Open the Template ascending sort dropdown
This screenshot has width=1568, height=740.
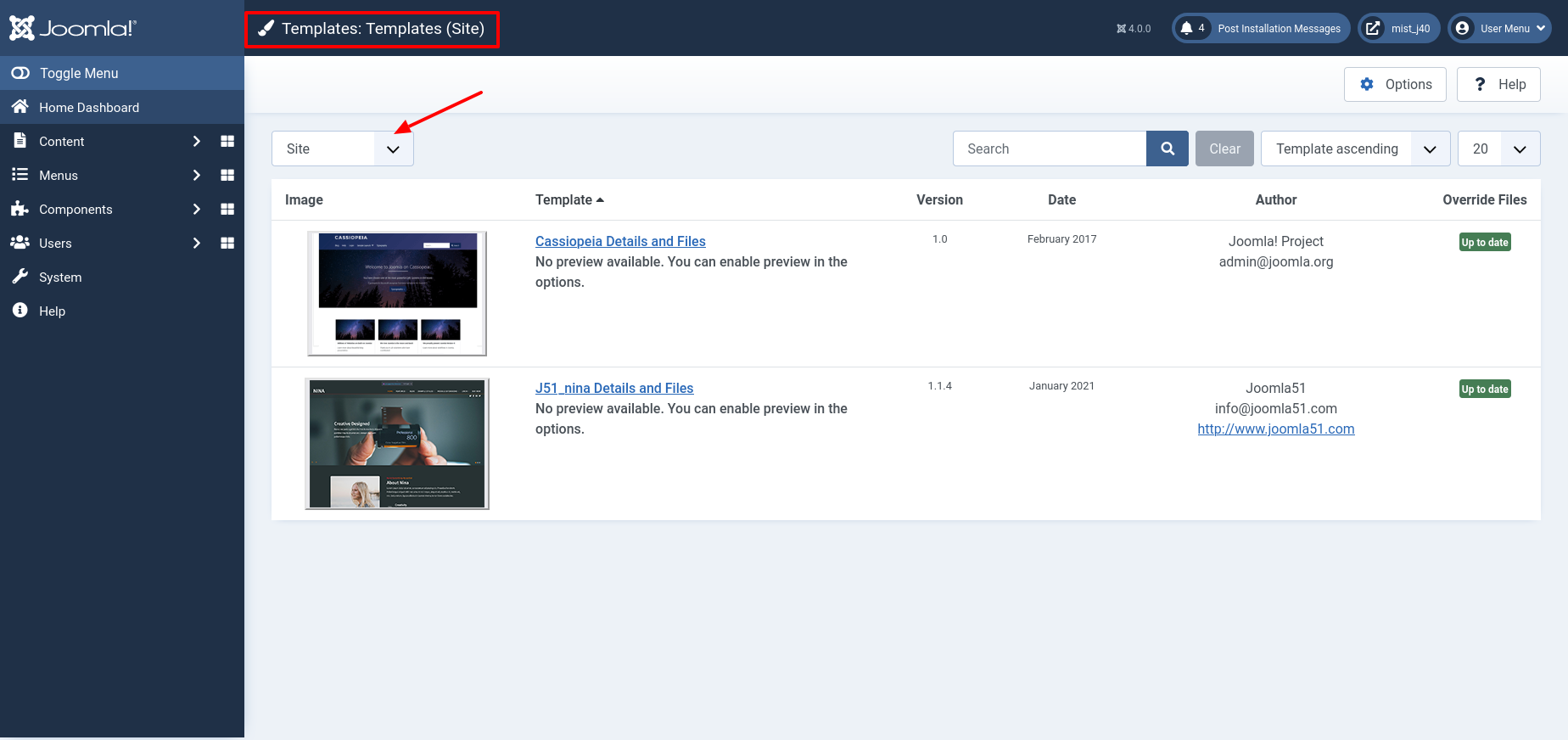tap(1356, 149)
